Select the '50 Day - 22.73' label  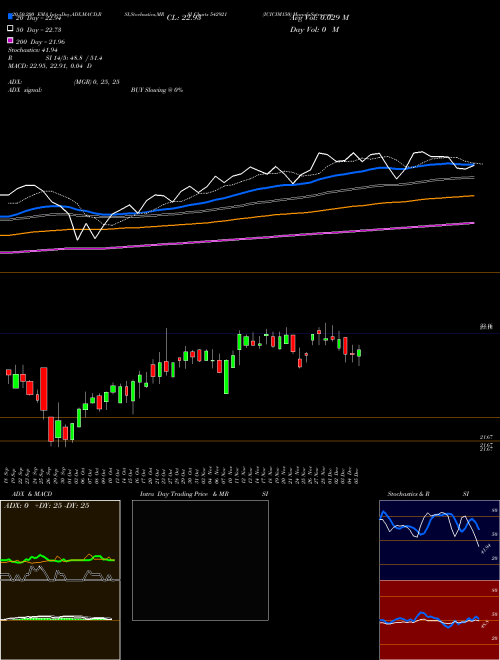click(39, 29)
